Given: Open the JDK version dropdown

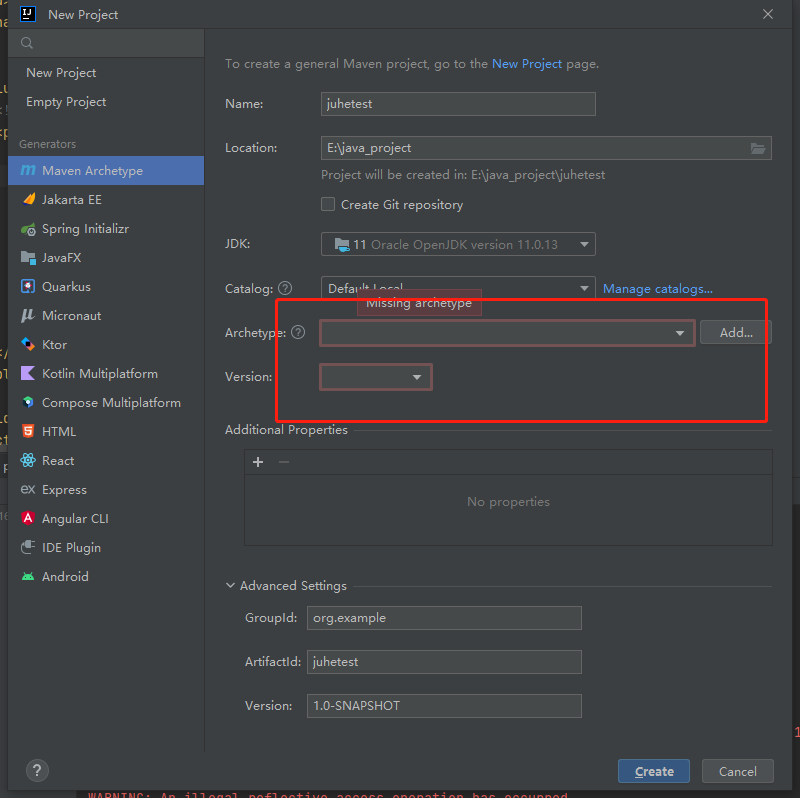Looking at the screenshot, I should [458, 244].
